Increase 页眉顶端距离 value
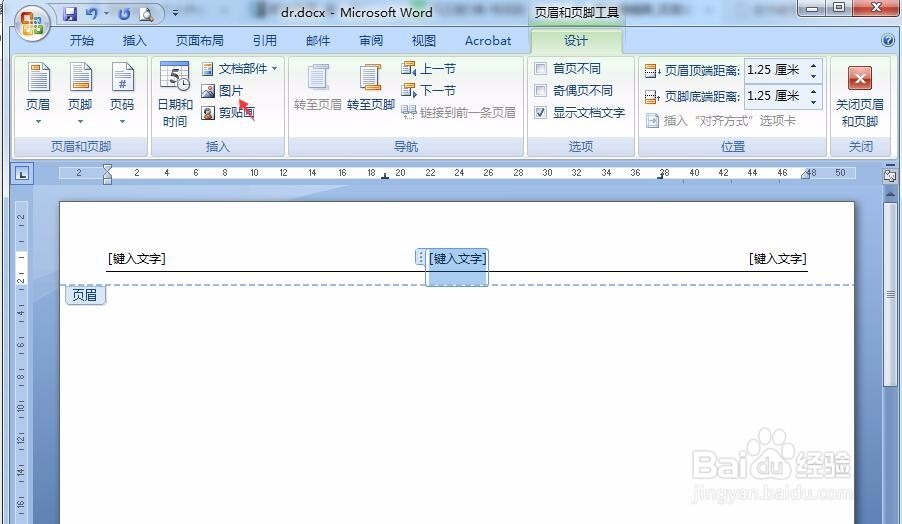The height and width of the screenshot is (524, 902). tap(813, 66)
